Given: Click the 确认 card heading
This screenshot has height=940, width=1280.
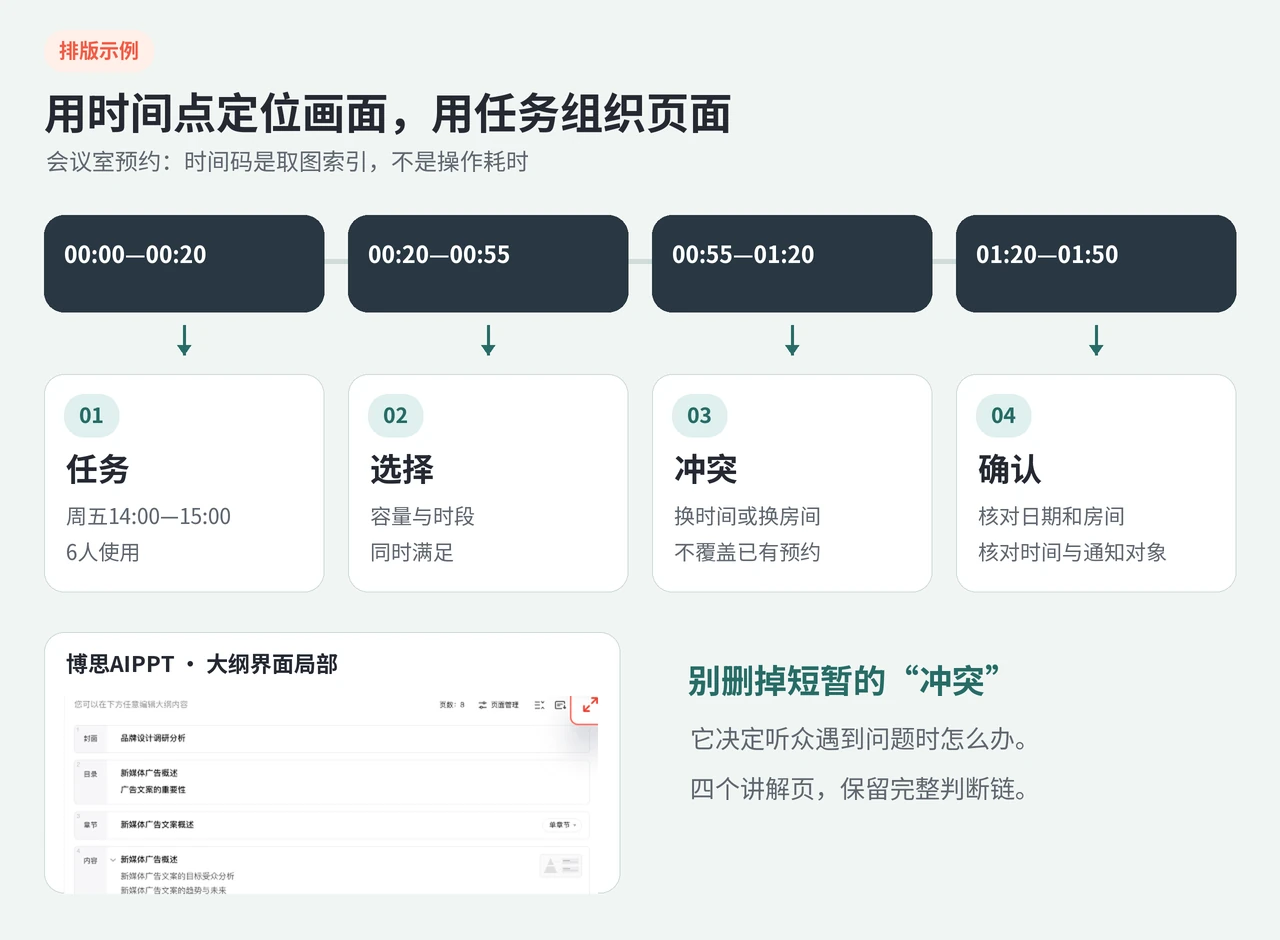Looking at the screenshot, I should 1009,469.
